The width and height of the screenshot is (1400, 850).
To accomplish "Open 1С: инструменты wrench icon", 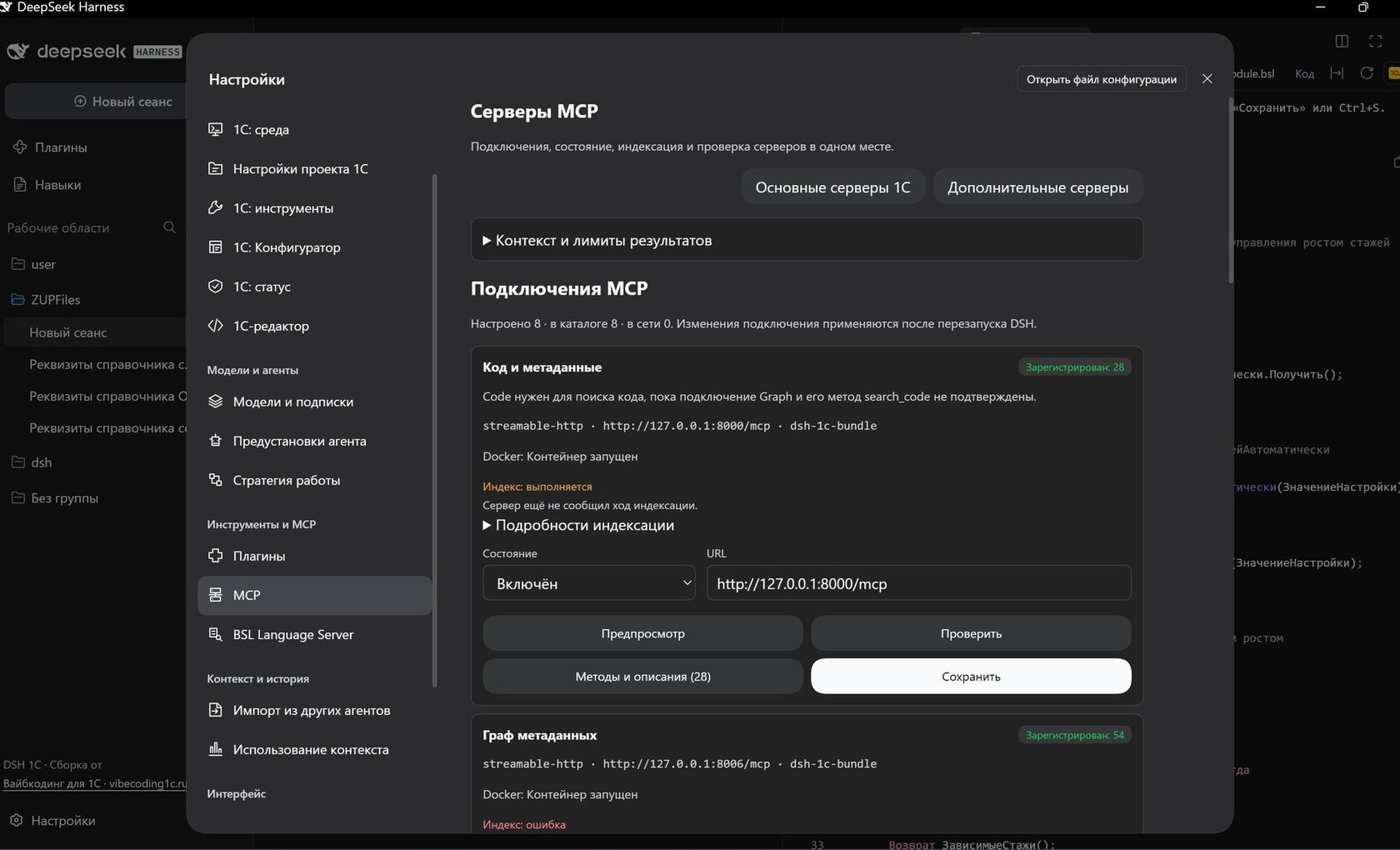I will (215, 207).
